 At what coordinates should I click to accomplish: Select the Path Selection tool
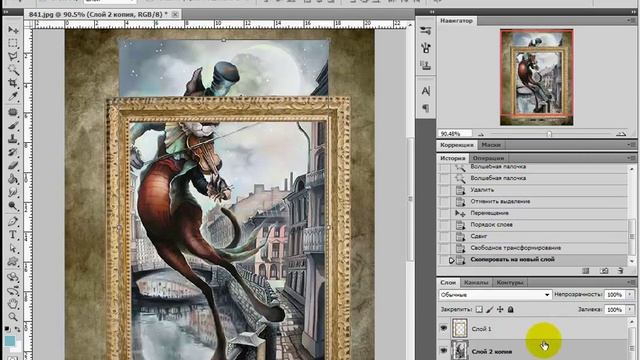pyautogui.click(x=13, y=248)
